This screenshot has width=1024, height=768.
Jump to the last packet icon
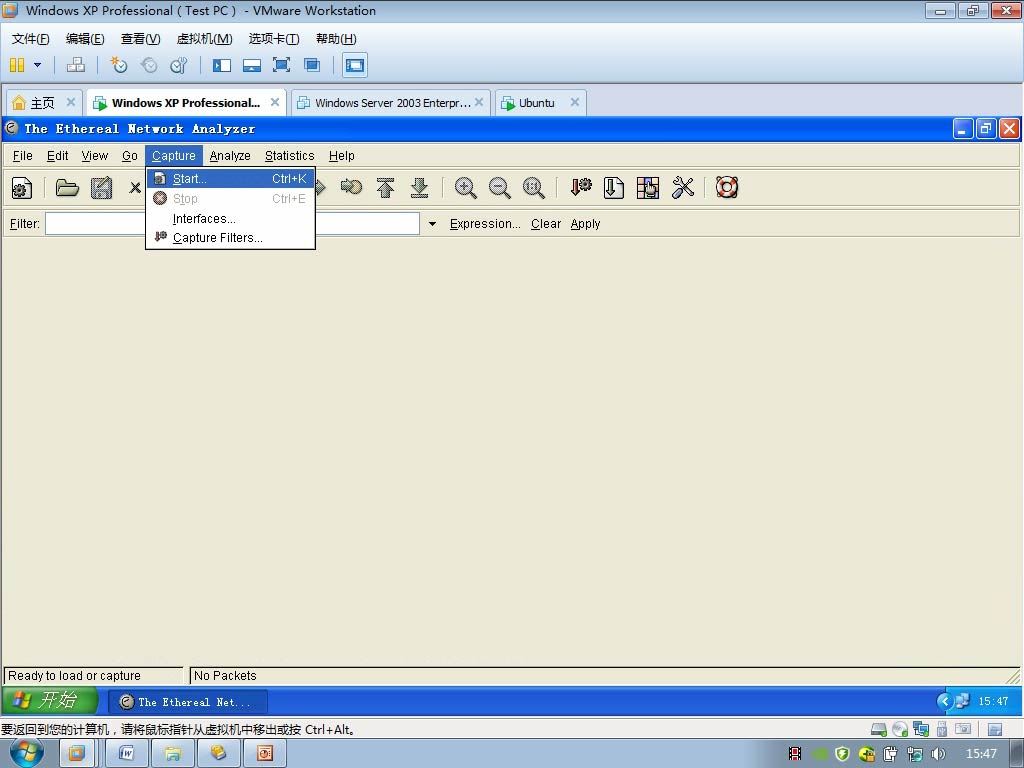click(x=419, y=188)
